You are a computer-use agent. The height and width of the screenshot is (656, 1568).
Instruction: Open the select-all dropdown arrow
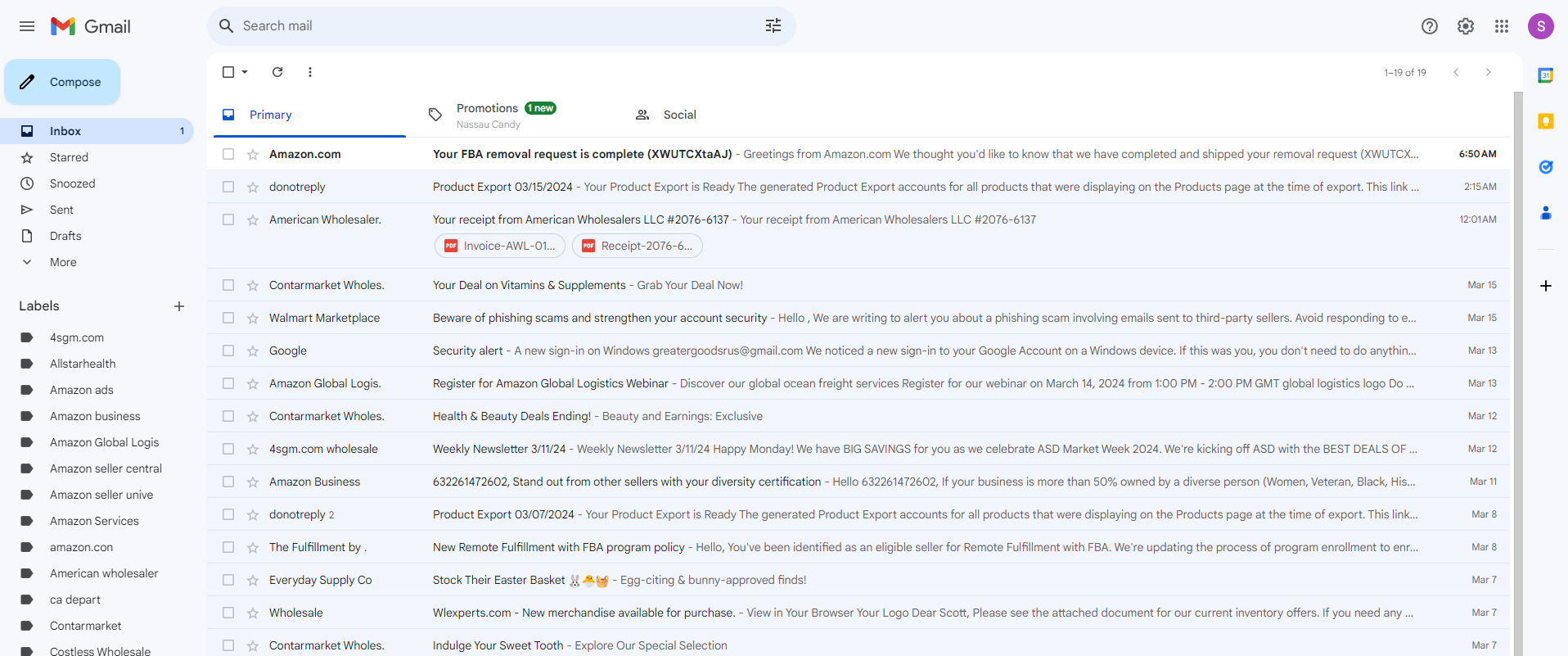click(x=245, y=72)
